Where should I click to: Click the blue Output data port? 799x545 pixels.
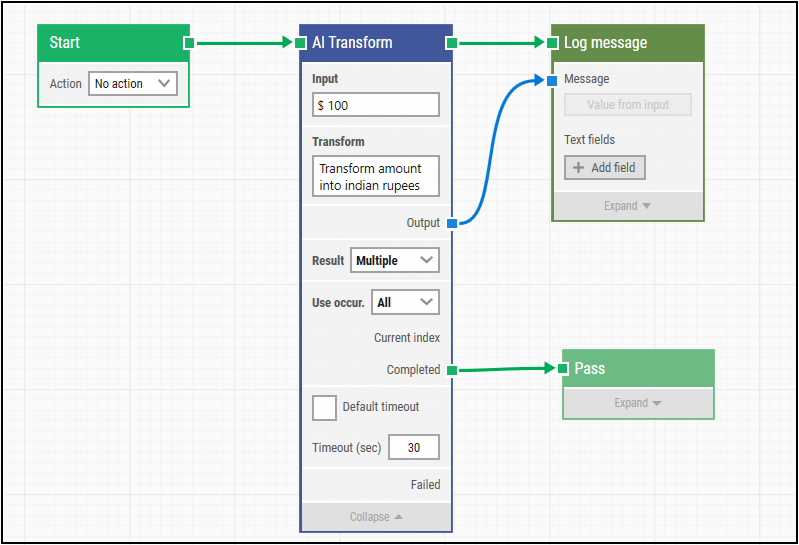[x=452, y=223]
